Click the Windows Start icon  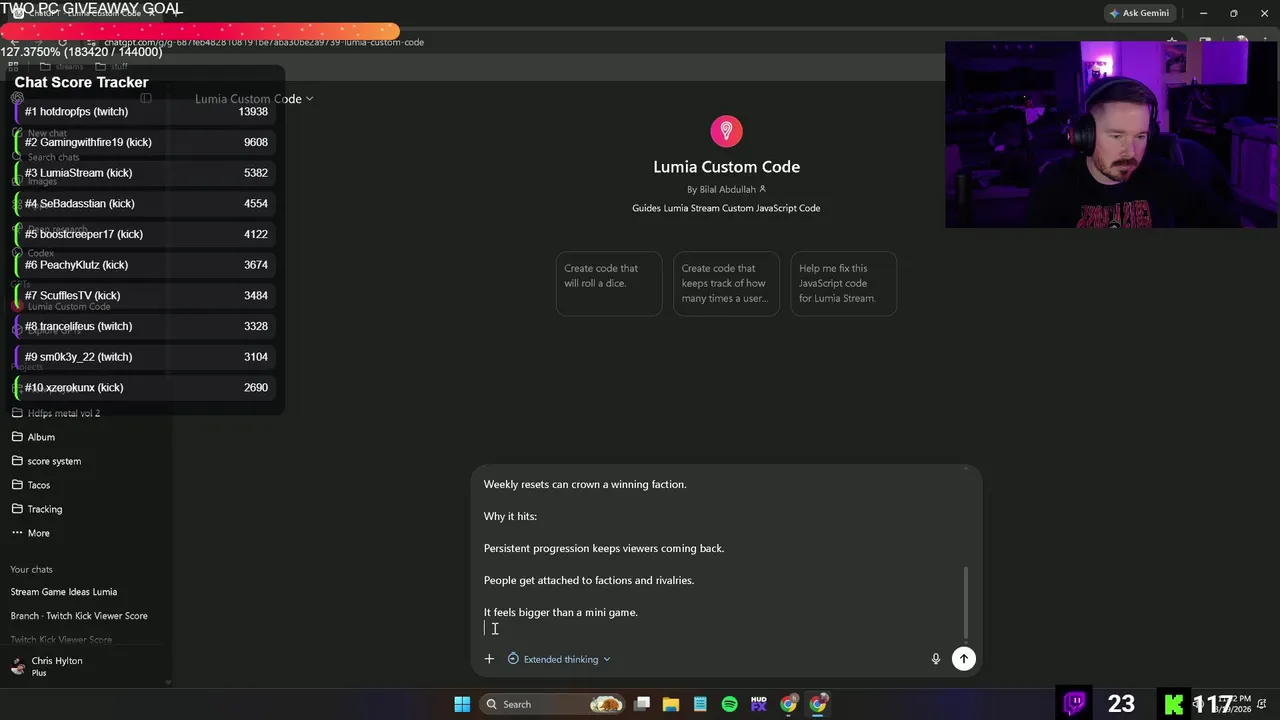point(462,704)
